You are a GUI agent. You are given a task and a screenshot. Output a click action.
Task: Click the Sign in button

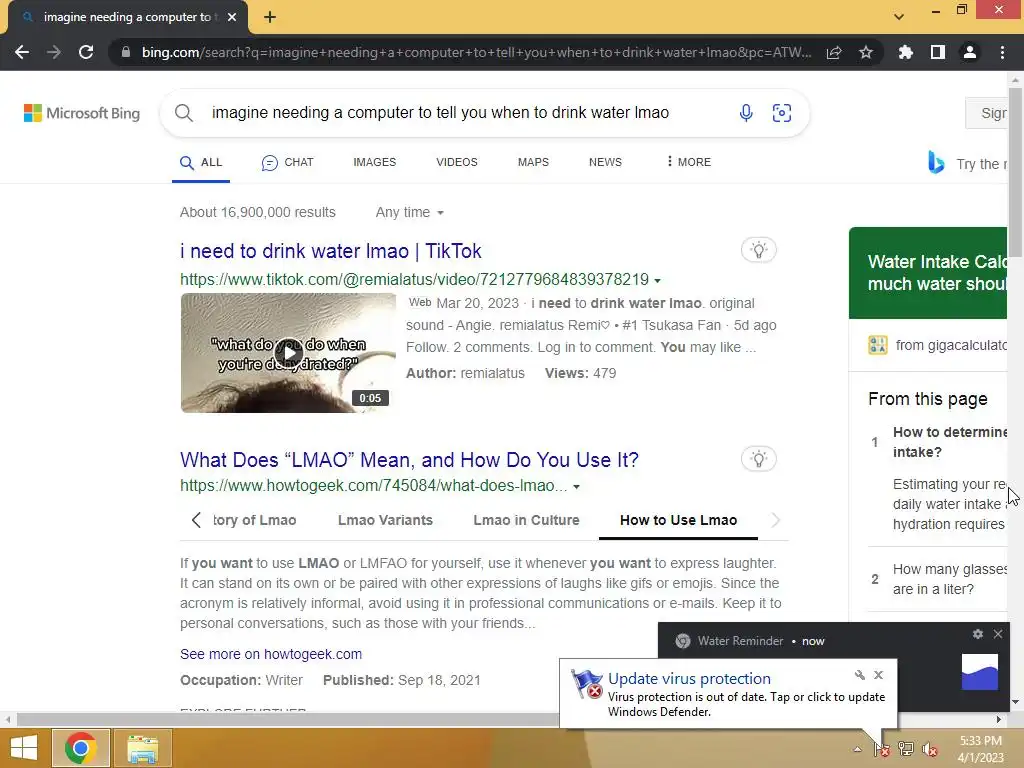(987, 113)
